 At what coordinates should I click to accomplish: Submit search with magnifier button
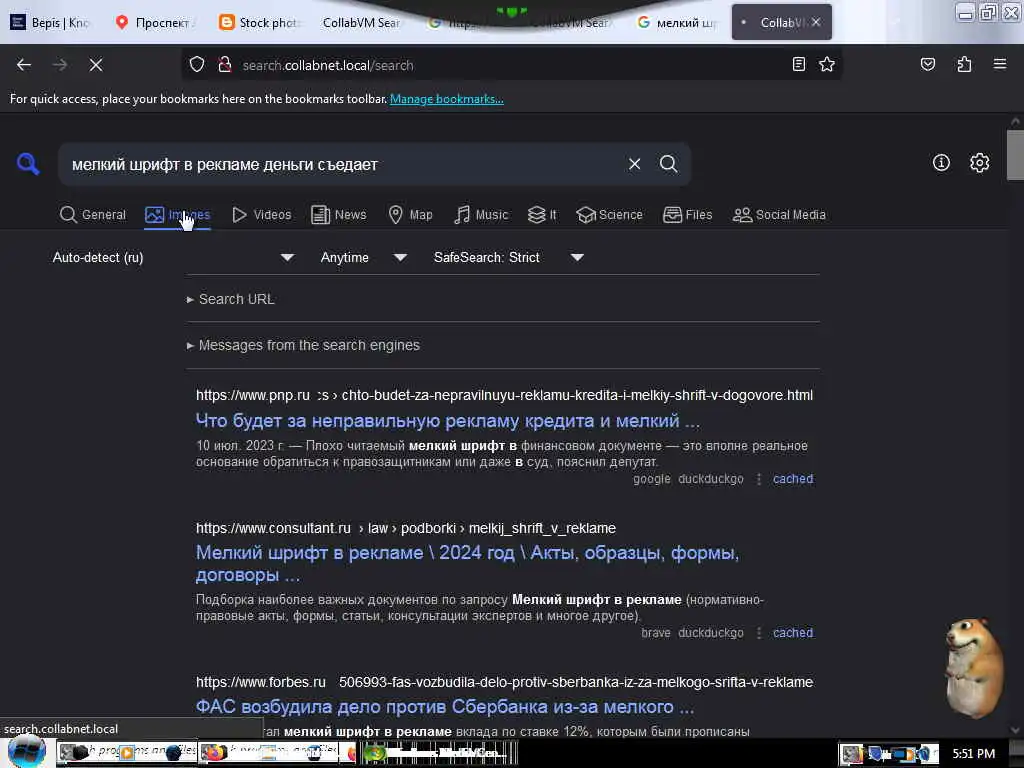click(x=668, y=164)
